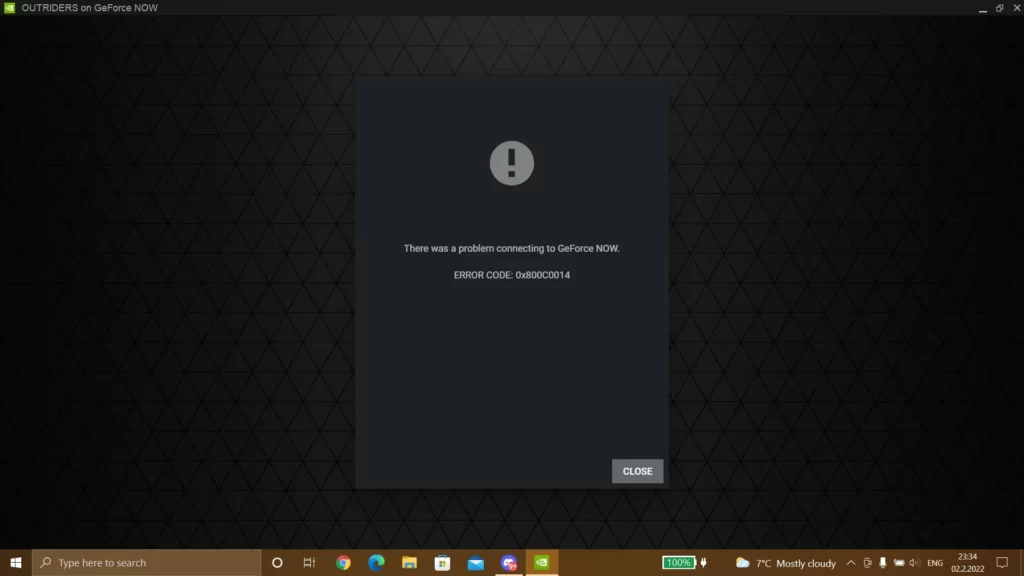Click the 'Type here to search' box
Screen dimensions: 1024x576
coord(146,562)
